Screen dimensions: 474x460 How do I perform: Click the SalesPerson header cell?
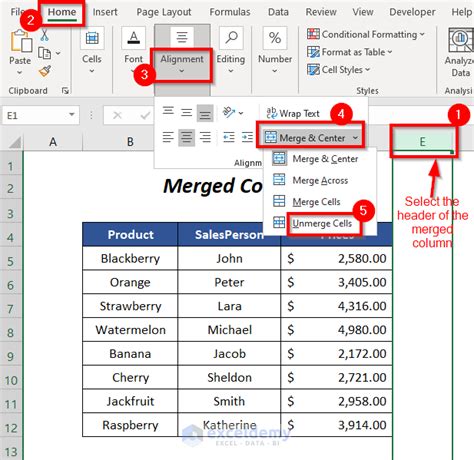pos(229,235)
